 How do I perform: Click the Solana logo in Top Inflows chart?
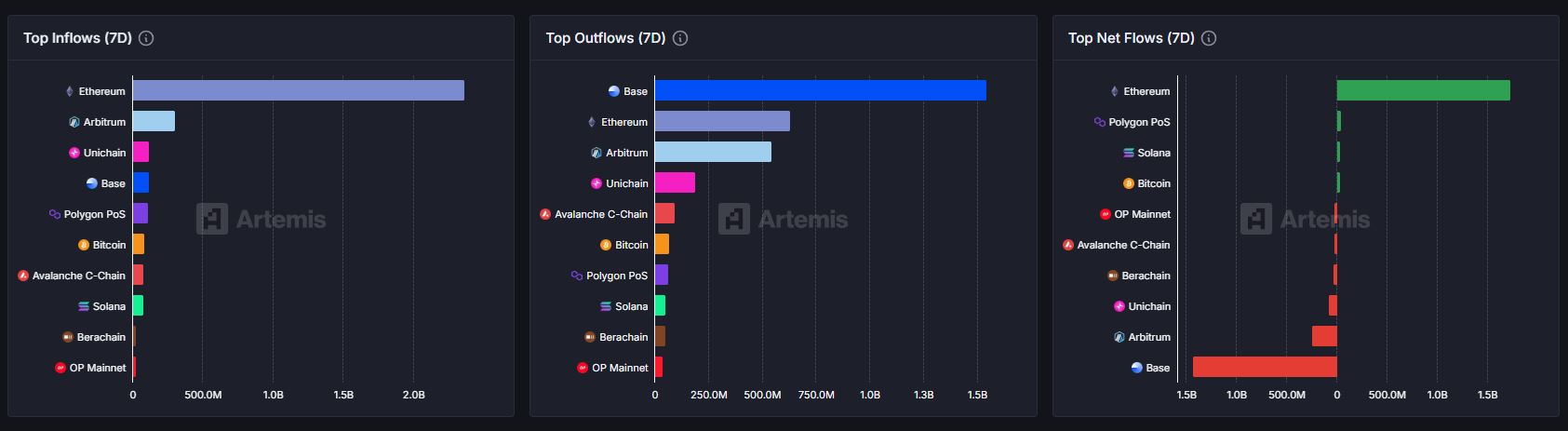84,306
